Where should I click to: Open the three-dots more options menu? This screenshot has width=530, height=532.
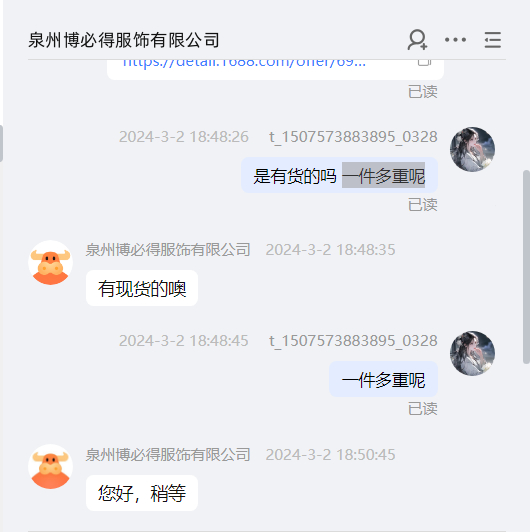[455, 40]
